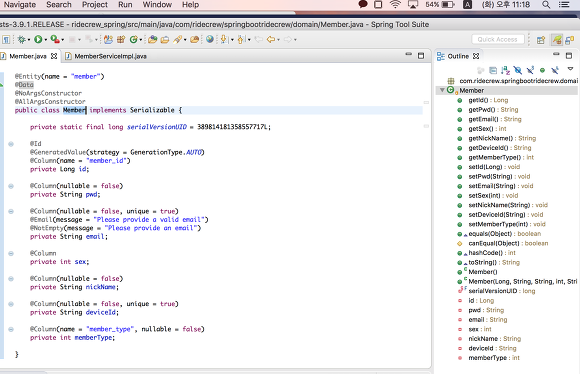Switch to the Spring perspective leaf icon
The height and width of the screenshot is (374, 580).
tap(557, 39)
